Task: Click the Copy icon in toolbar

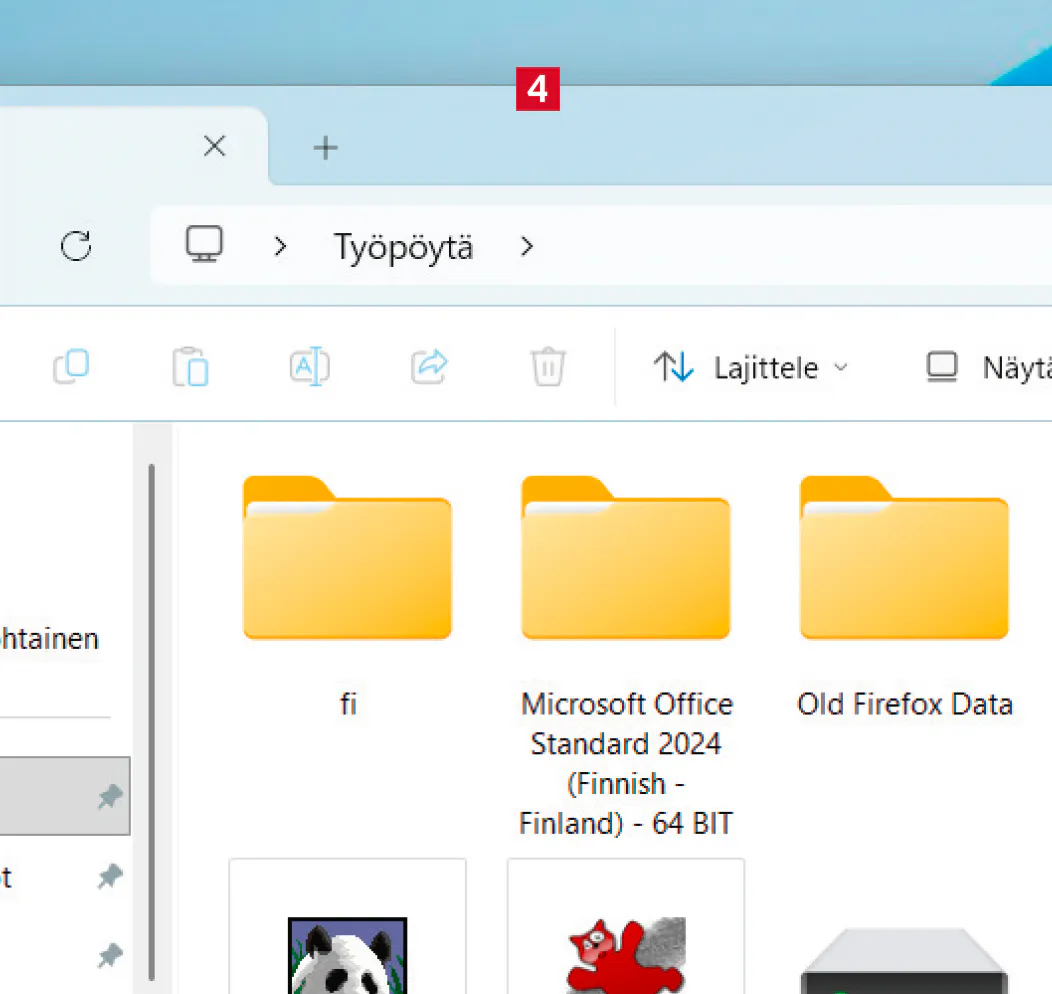Action: tap(71, 367)
